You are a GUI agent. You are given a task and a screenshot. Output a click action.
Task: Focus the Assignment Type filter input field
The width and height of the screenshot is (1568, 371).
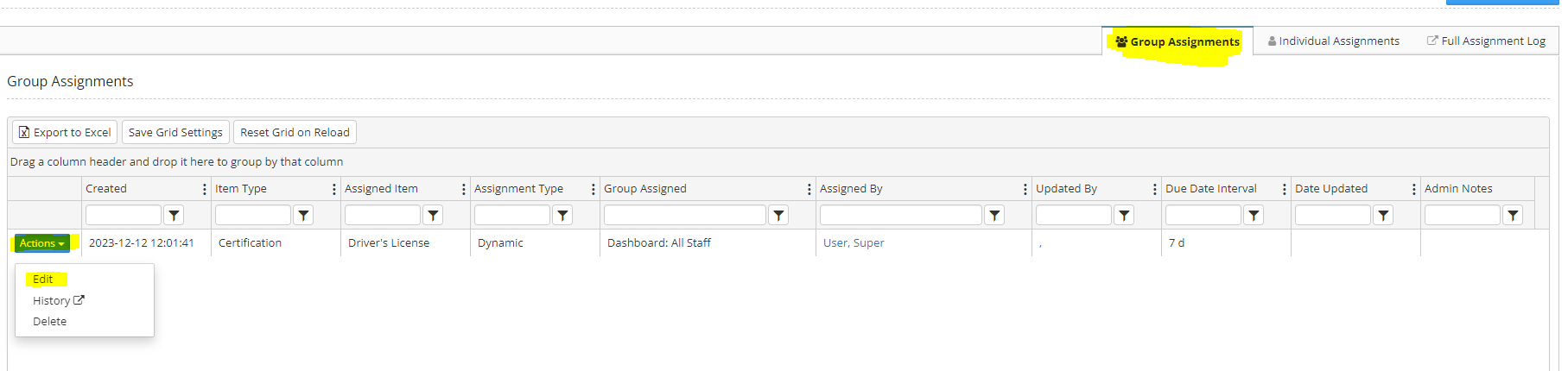(512, 215)
